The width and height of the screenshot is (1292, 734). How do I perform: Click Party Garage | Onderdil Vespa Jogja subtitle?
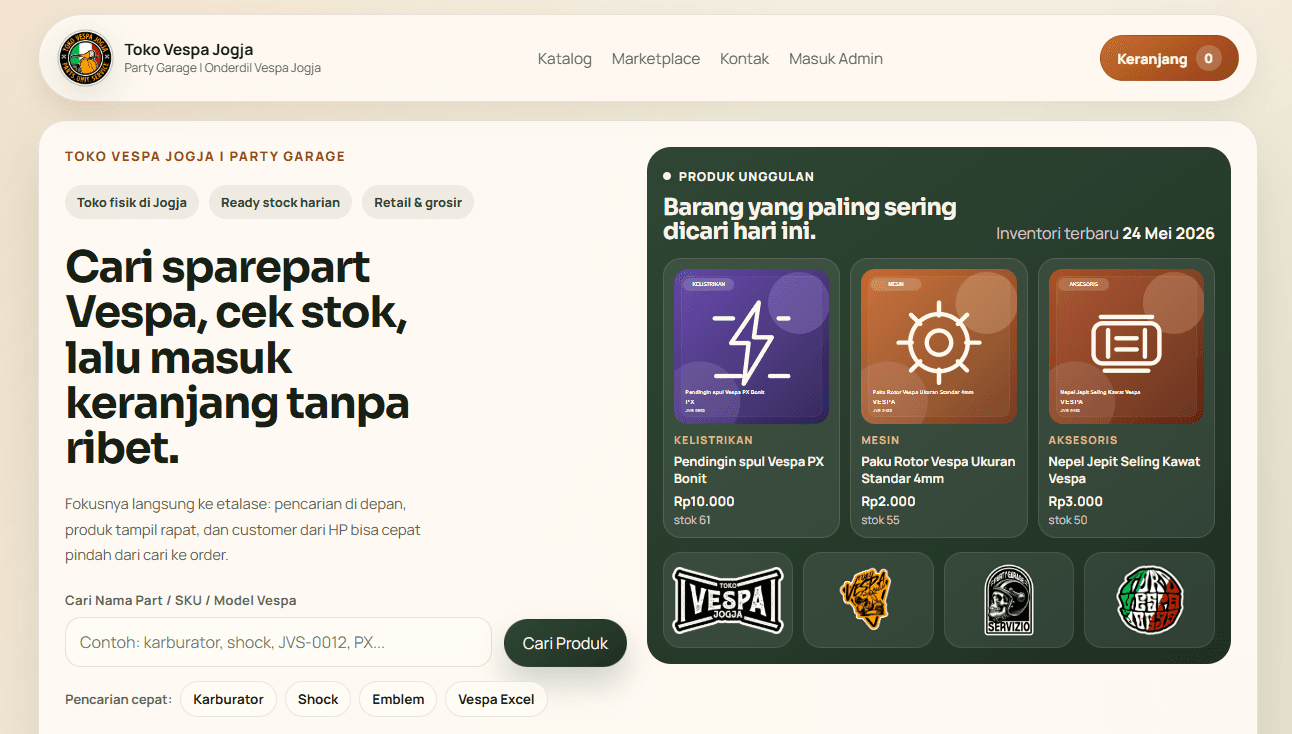222,68
